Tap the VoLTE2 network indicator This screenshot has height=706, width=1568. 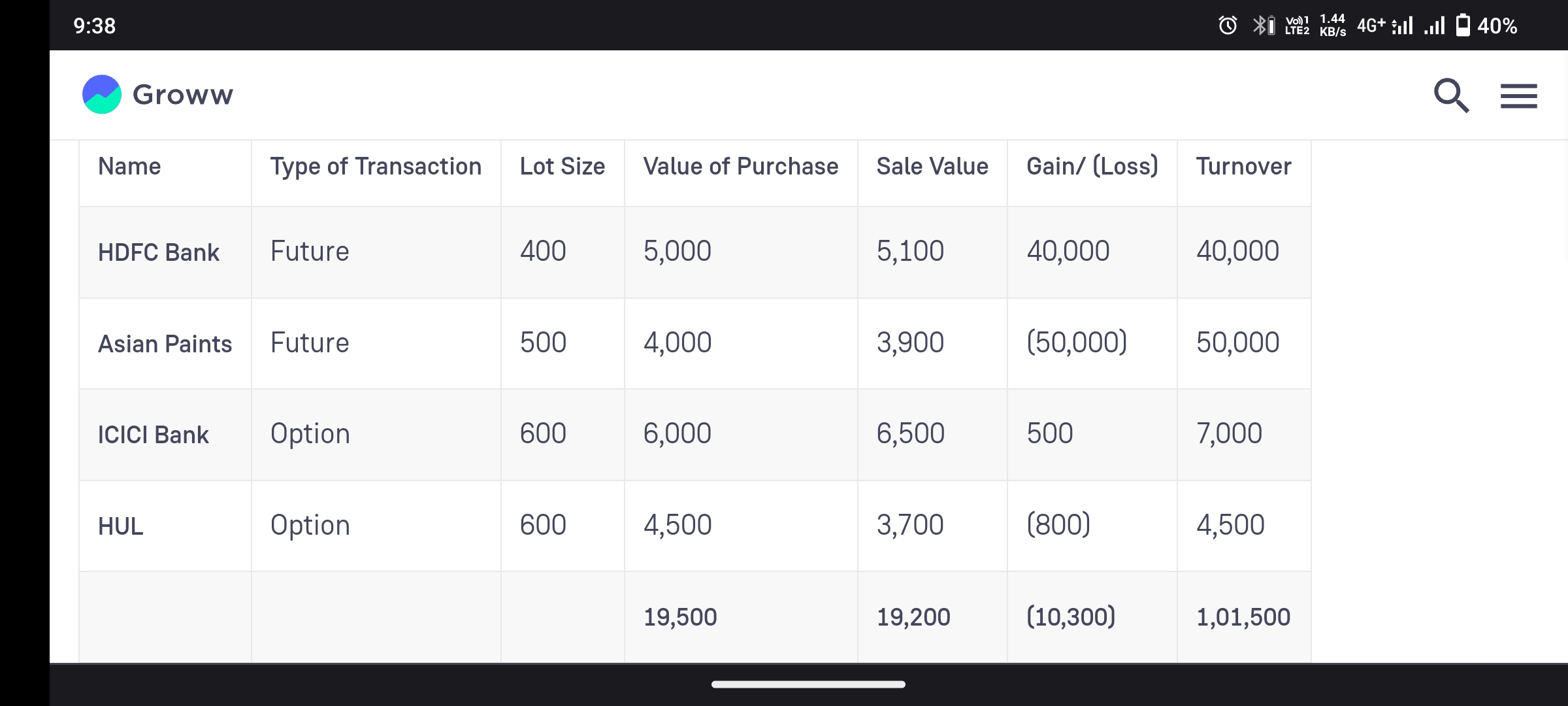click(1297, 25)
